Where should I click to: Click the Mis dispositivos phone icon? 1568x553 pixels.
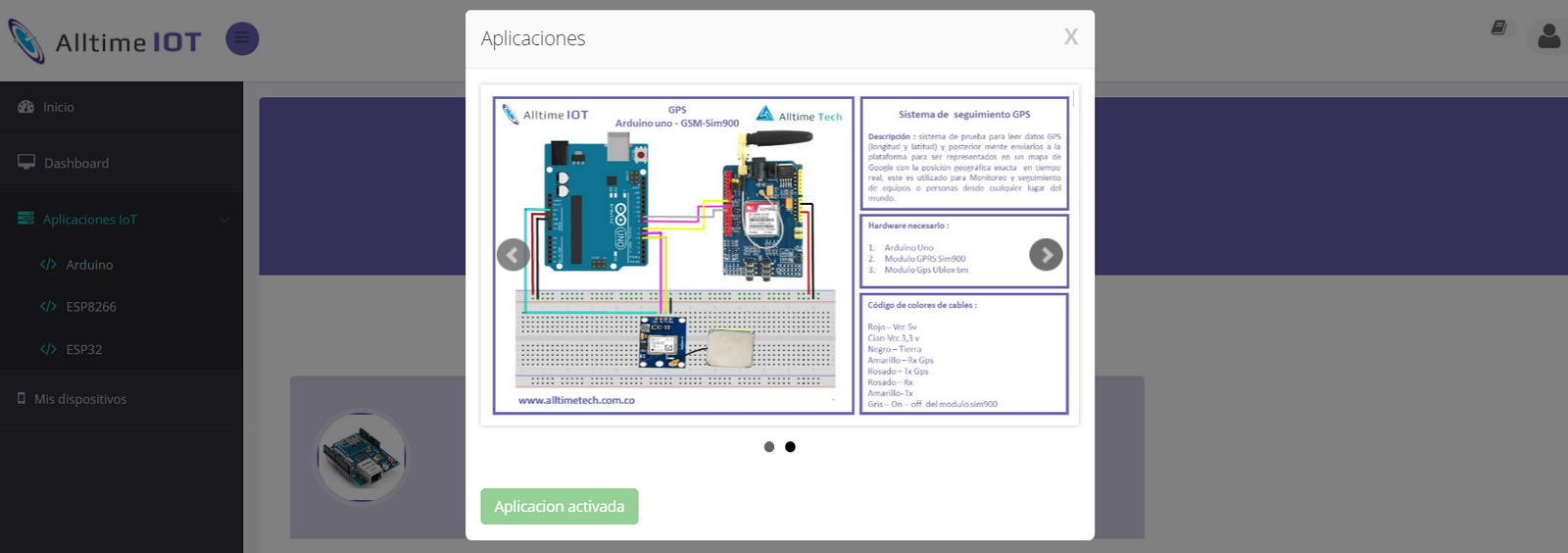pyautogui.click(x=22, y=398)
